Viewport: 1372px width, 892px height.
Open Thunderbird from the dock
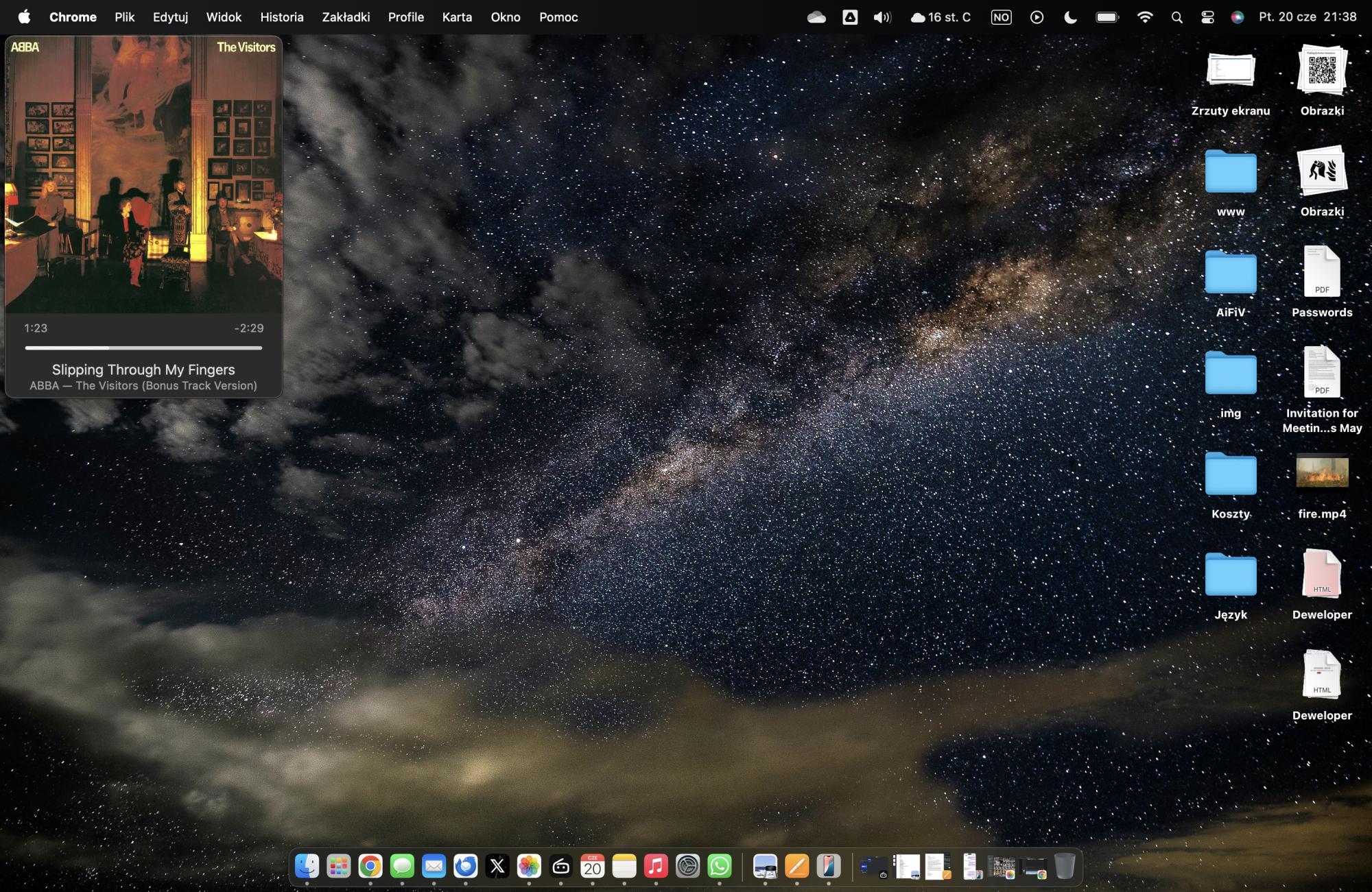pyautogui.click(x=466, y=867)
